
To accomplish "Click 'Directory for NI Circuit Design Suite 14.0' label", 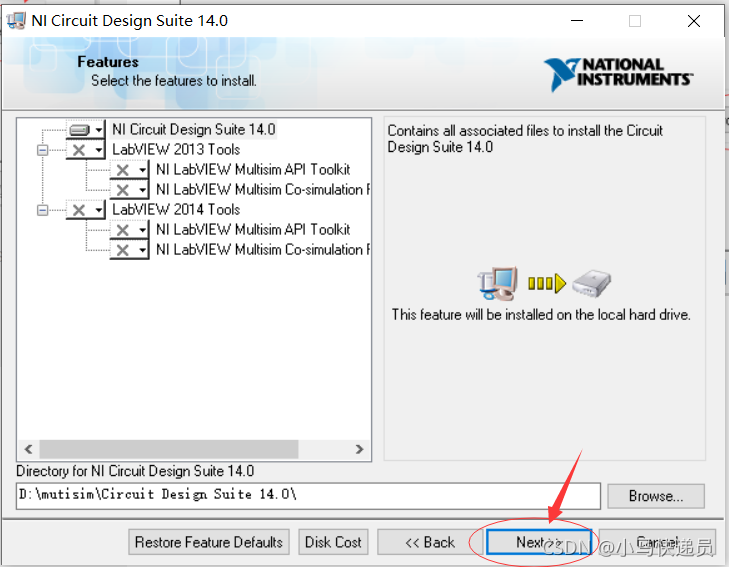I will point(135,471).
